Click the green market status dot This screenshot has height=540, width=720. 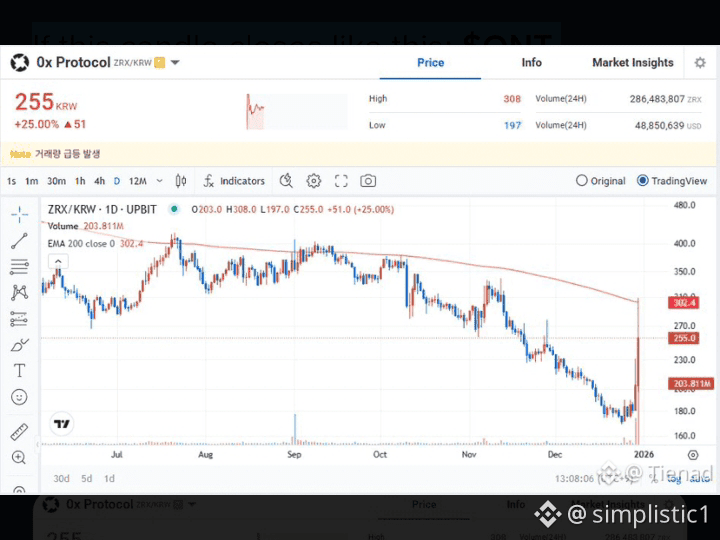(174, 209)
